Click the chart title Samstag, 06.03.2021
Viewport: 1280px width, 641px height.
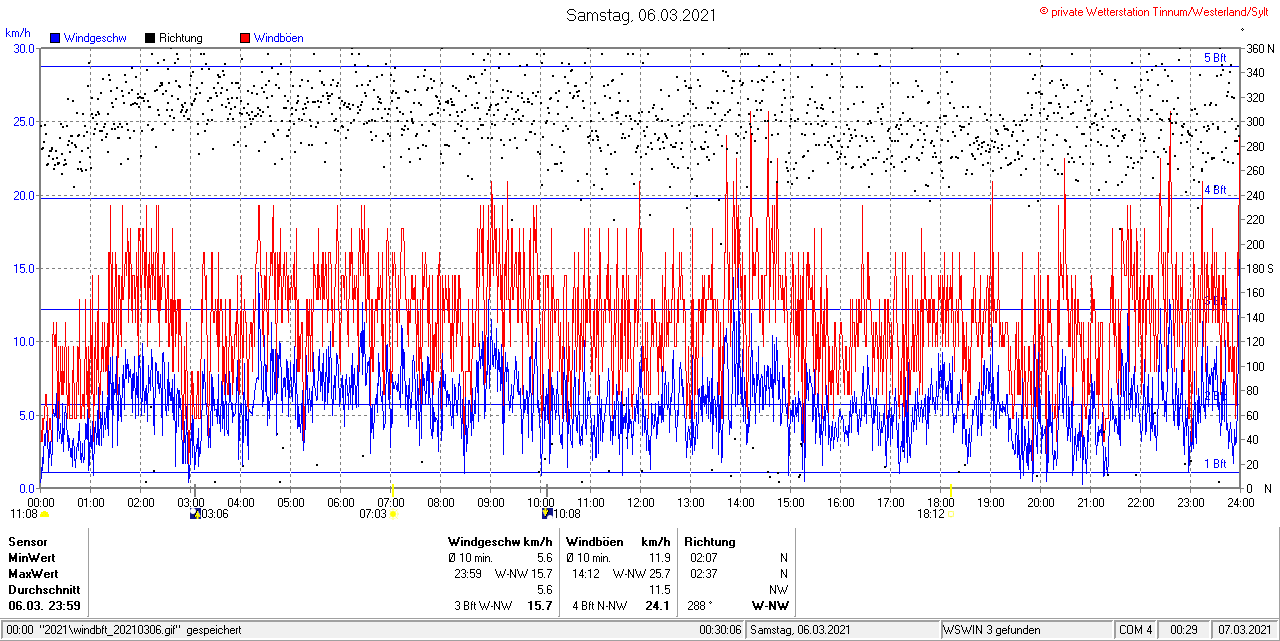click(641, 15)
